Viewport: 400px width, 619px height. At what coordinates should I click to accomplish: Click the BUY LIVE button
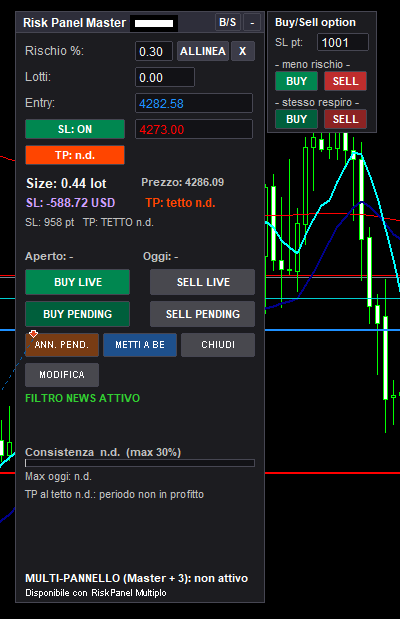point(77,282)
